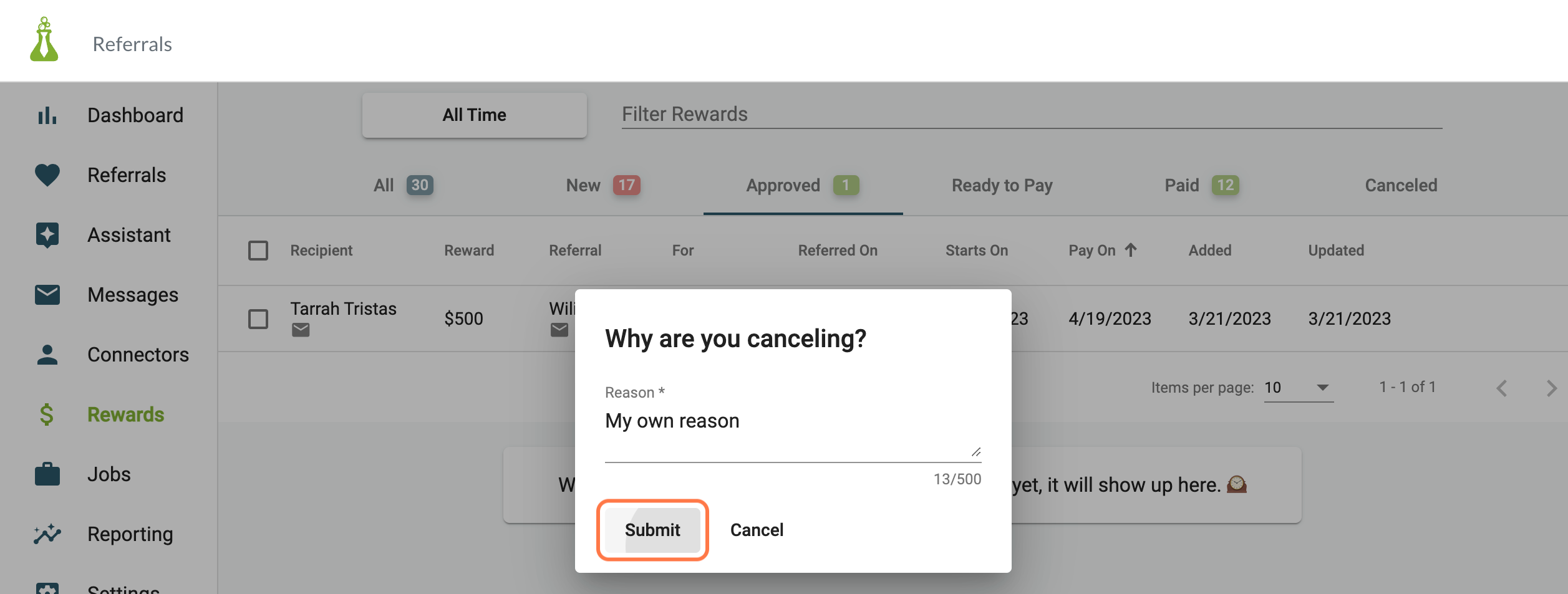The image size is (1568, 594).
Task: Check the Tarrah Tristas row checkbox
Action: point(258,319)
